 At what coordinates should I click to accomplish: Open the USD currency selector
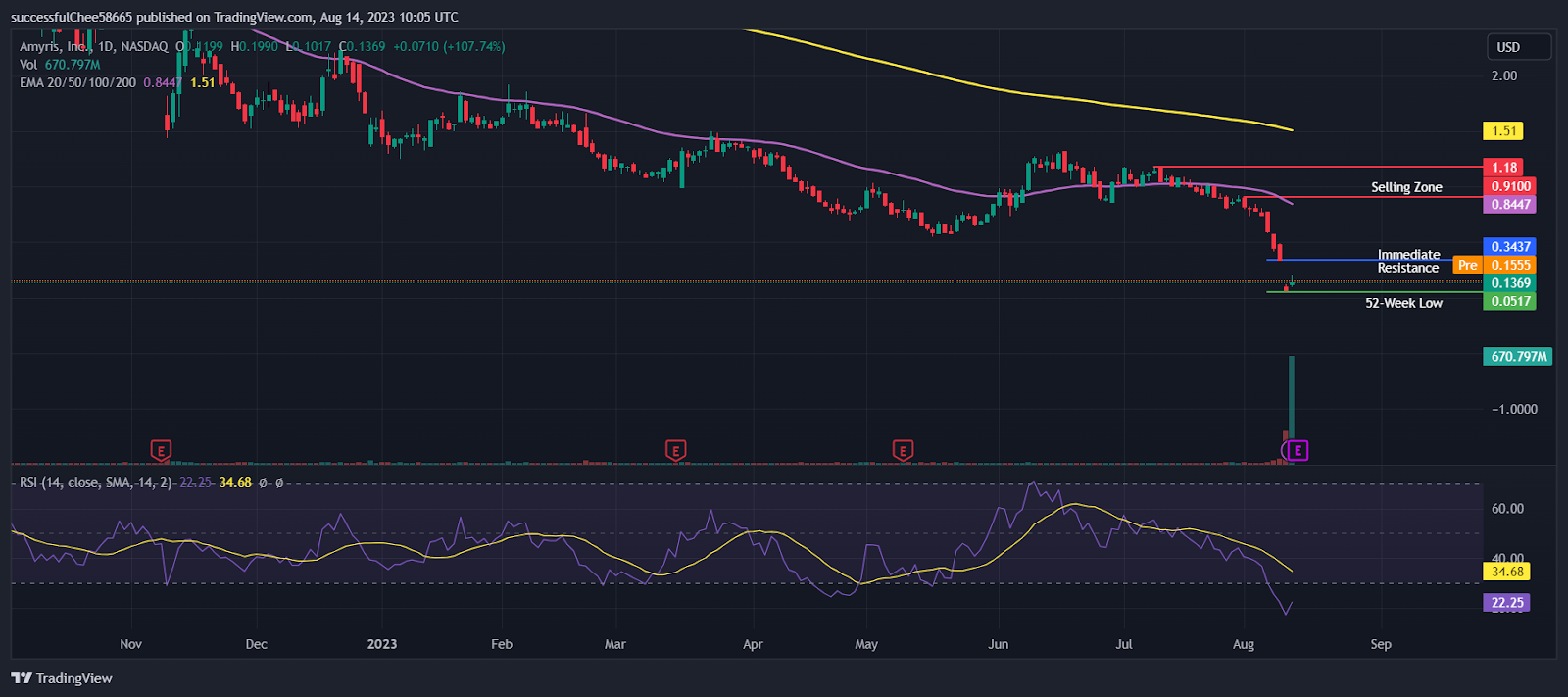point(1519,47)
